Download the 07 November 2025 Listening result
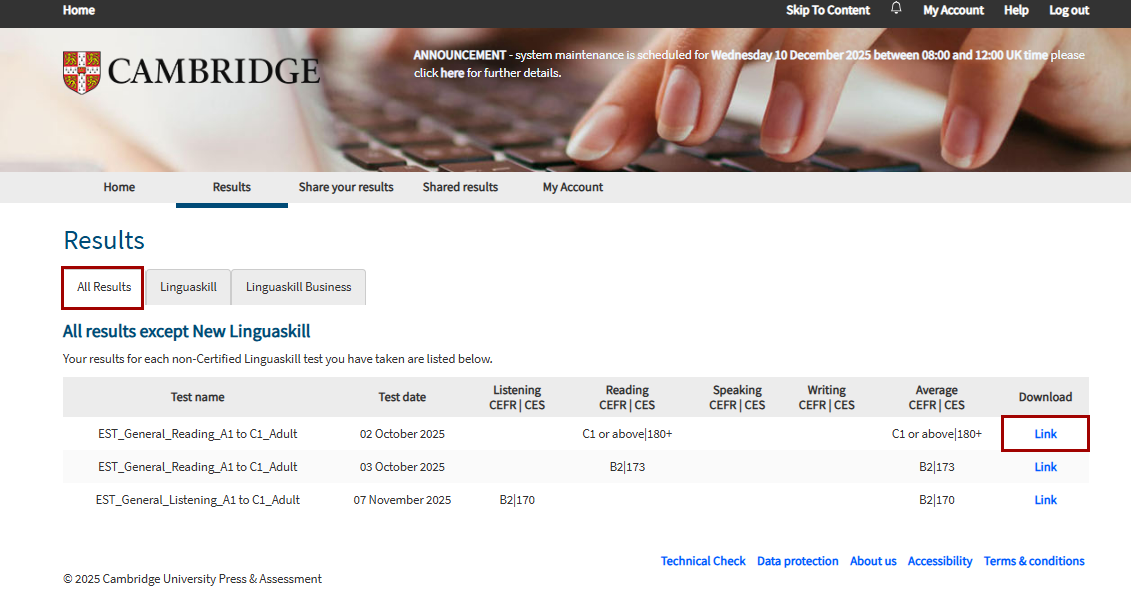Viewport: 1131px width, 594px height. [x=1045, y=500]
